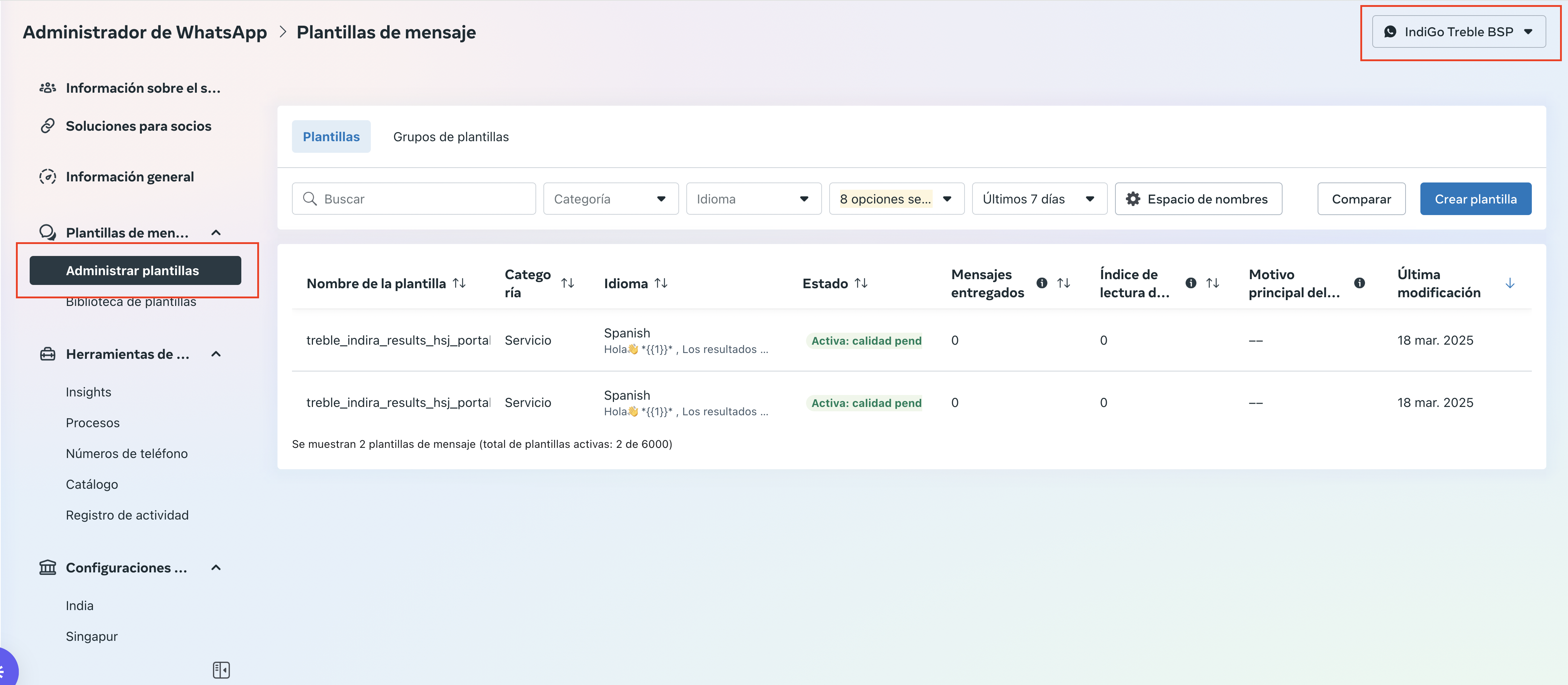Sort by Índice de lectura arrows
1568x685 pixels.
click(x=1212, y=283)
